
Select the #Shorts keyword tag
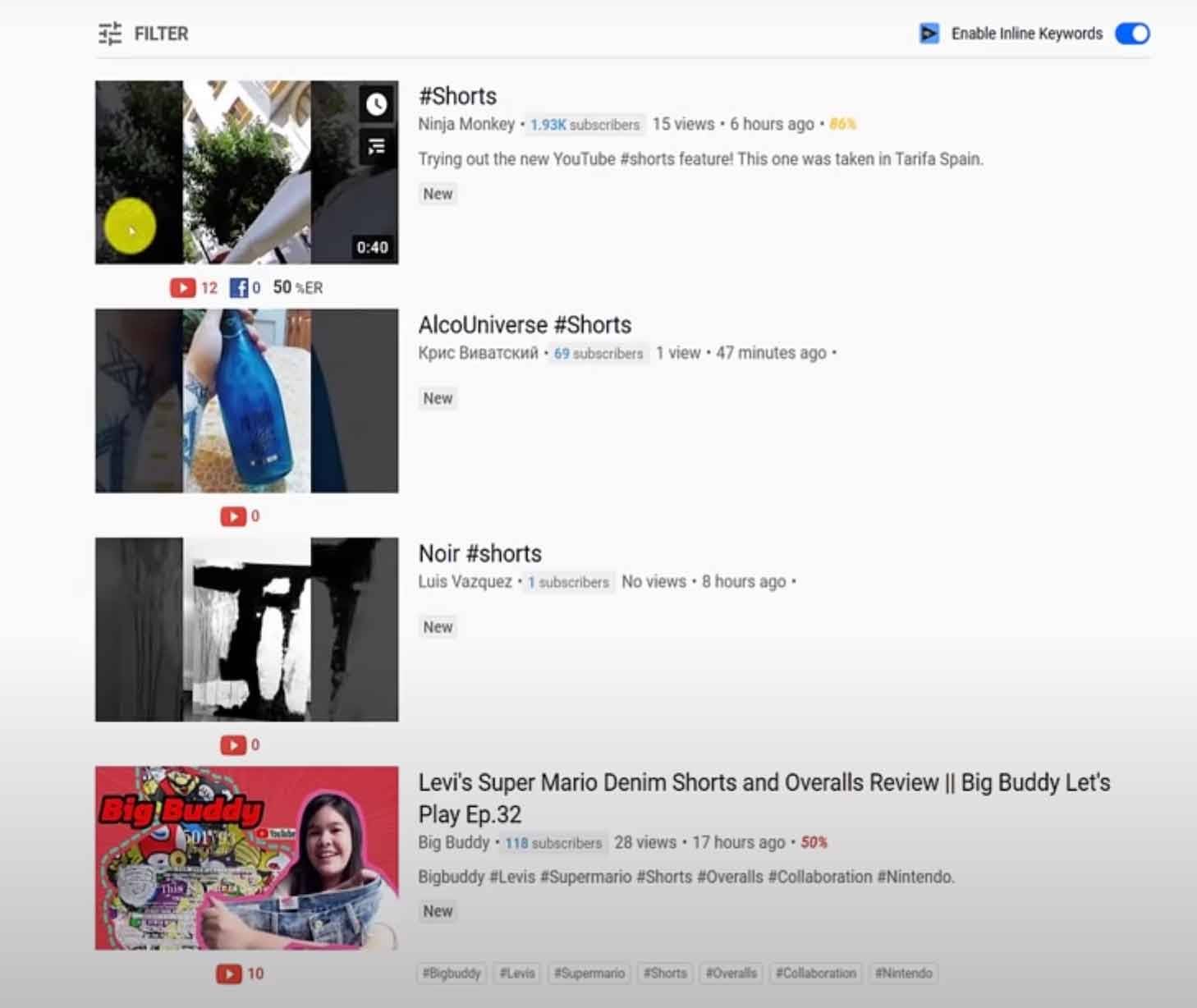665,974
